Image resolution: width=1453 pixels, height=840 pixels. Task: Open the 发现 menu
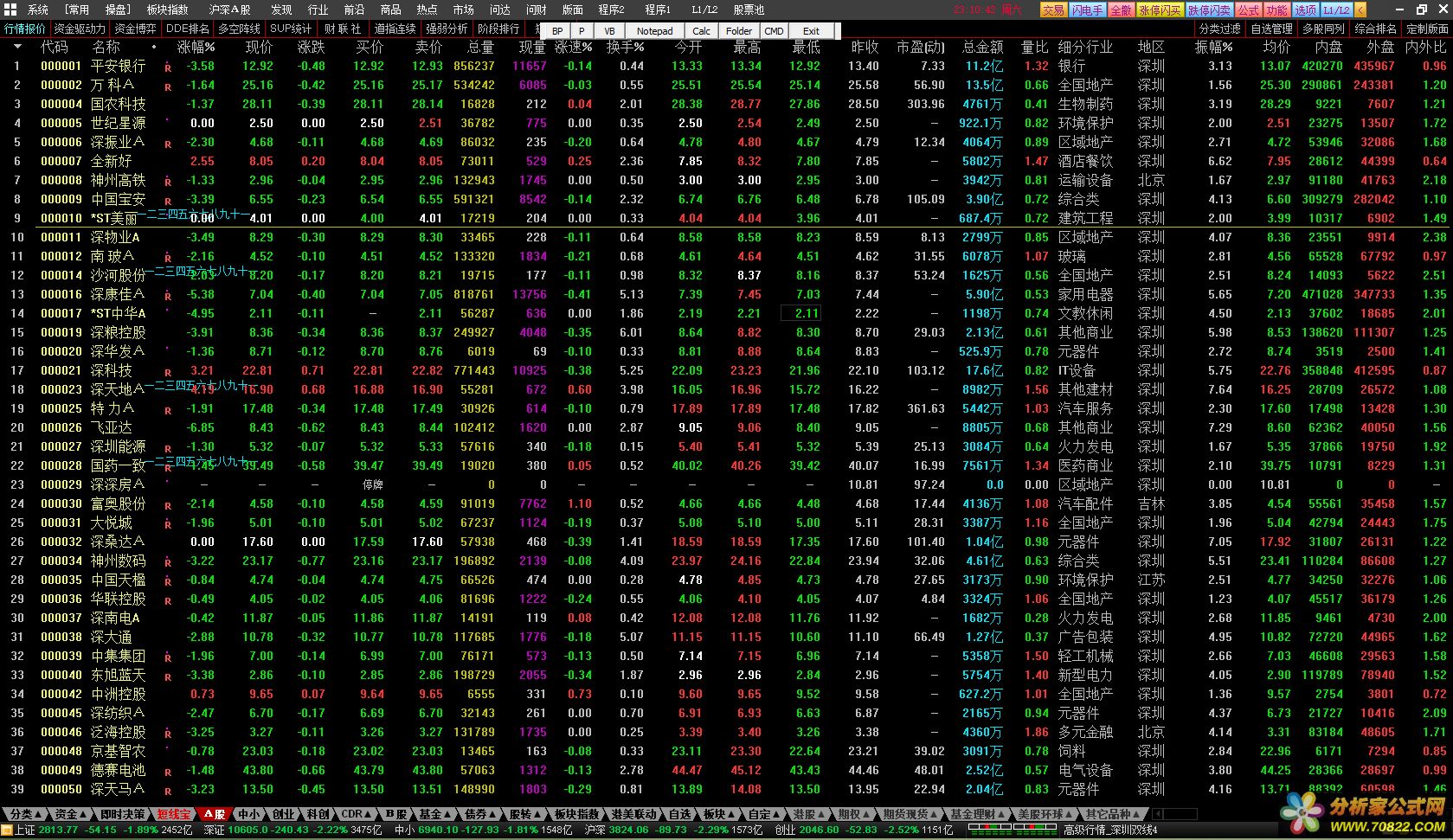[x=281, y=10]
